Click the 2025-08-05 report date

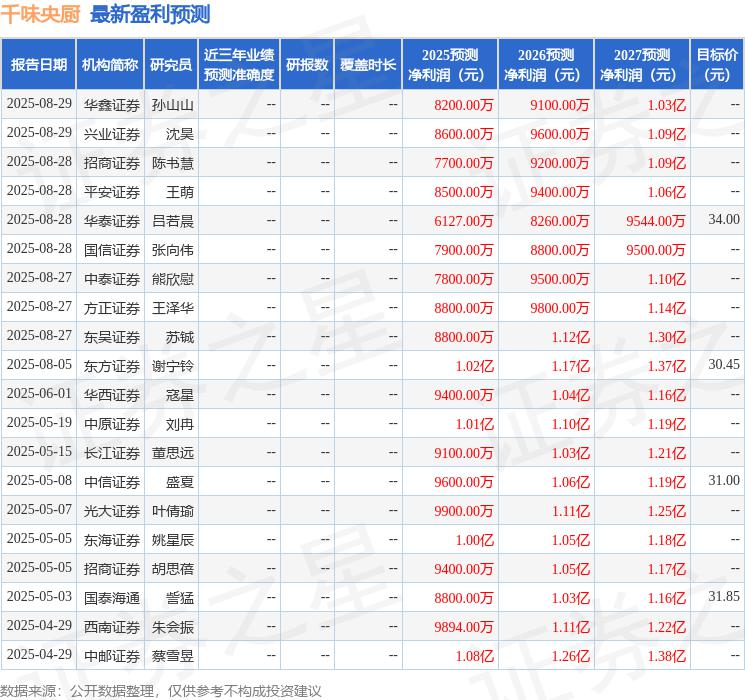click(x=39, y=364)
